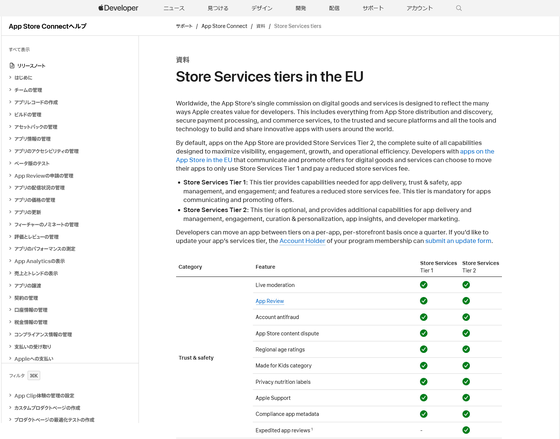Click the Tier 1 checkmark in Live moderation row
560x439 pixels.
point(424,285)
